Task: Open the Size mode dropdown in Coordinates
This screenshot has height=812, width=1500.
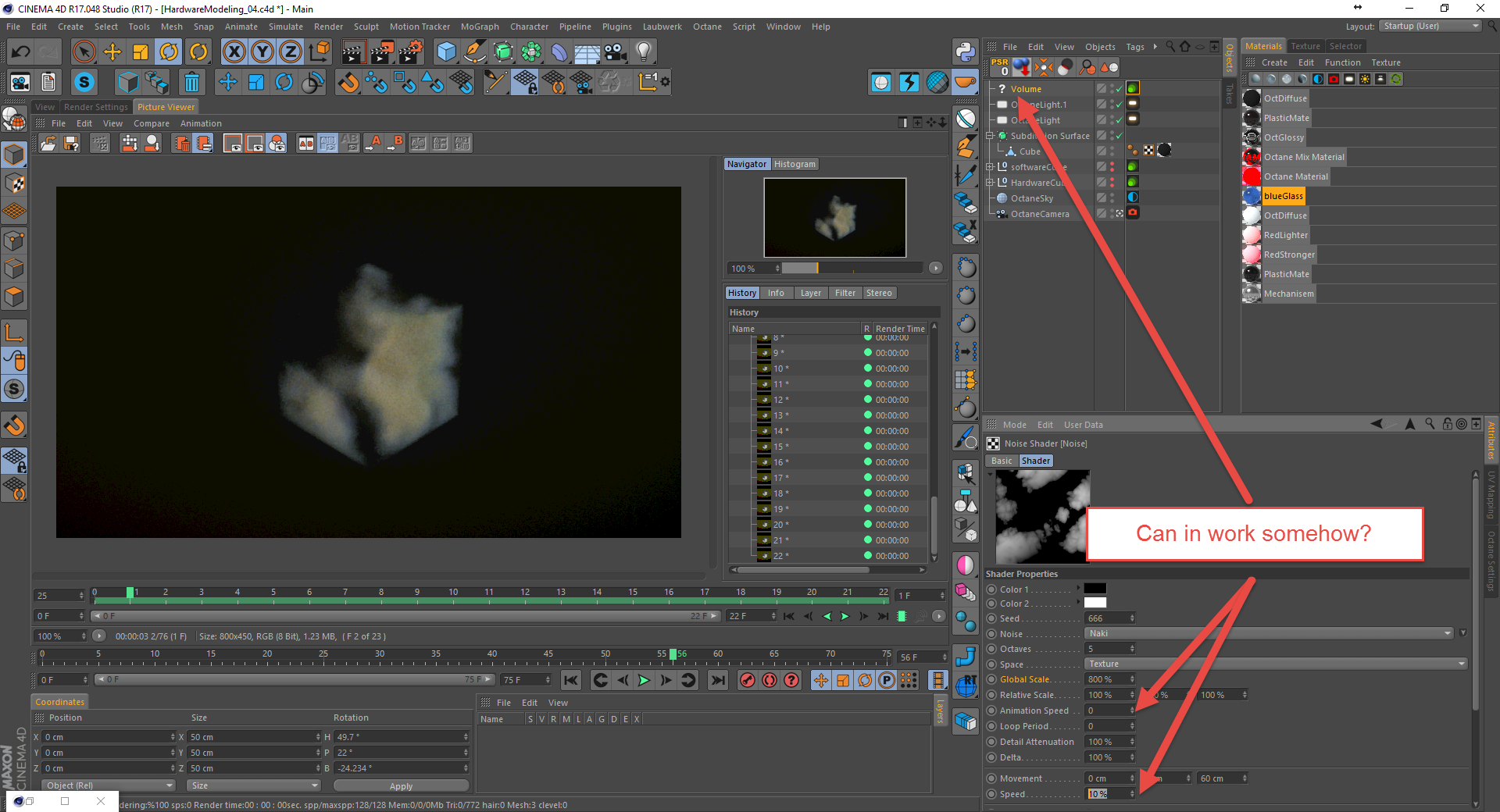Action: point(254,785)
